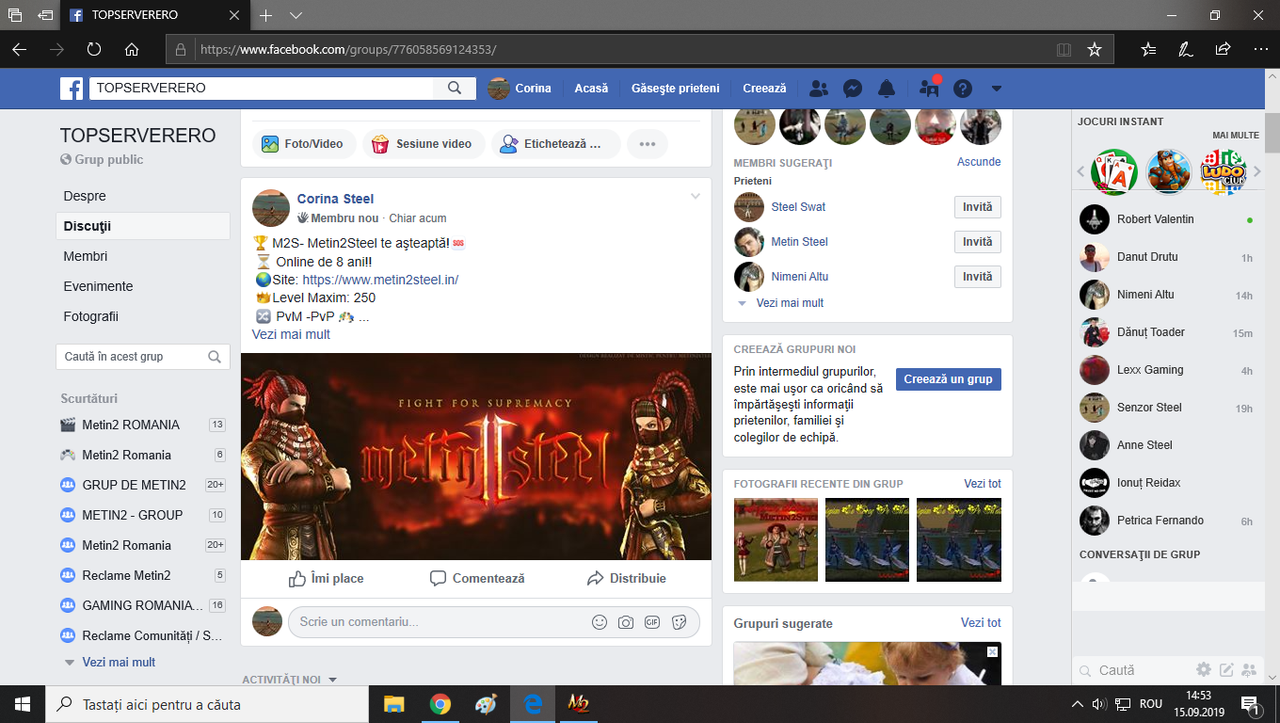Expand the Activități noi dropdown
Screen dimensions: 1280x723
(290, 680)
